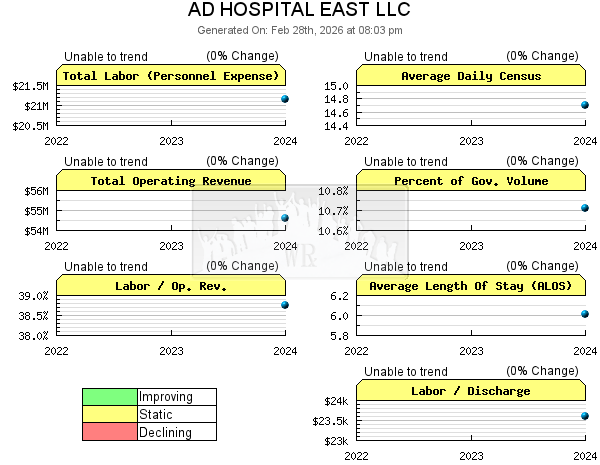Click the red Declining legend swatch
600x465 pixels.
pos(110,433)
